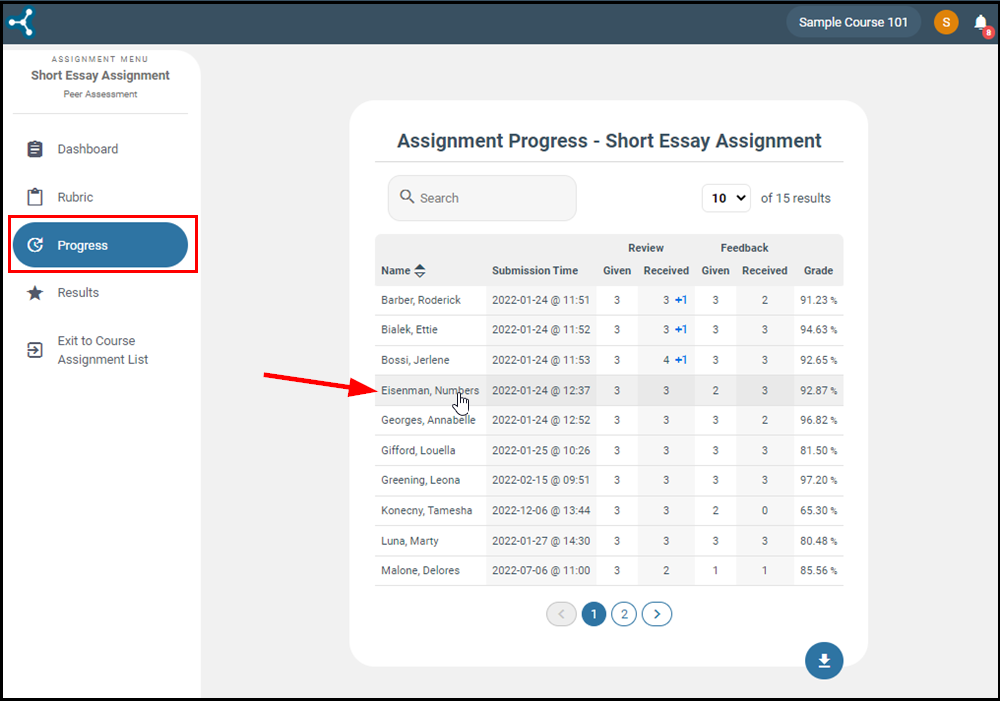Open the results-per-page dropdown showing 10

[726, 198]
